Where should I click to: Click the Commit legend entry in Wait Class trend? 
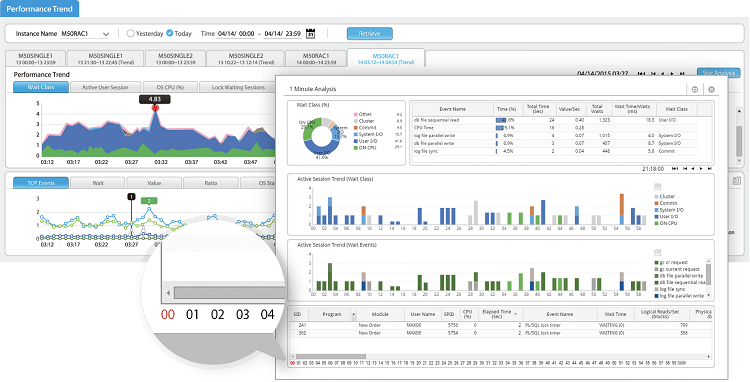click(x=666, y=203)
